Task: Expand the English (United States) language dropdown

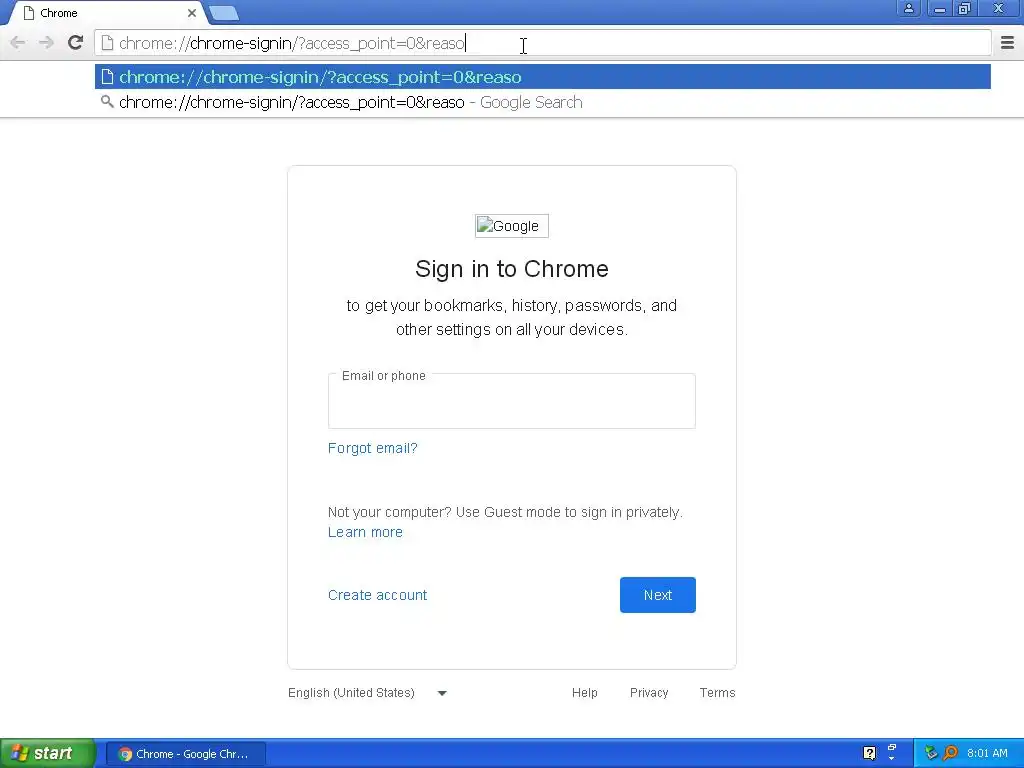Action: click(x=368, y=693)
